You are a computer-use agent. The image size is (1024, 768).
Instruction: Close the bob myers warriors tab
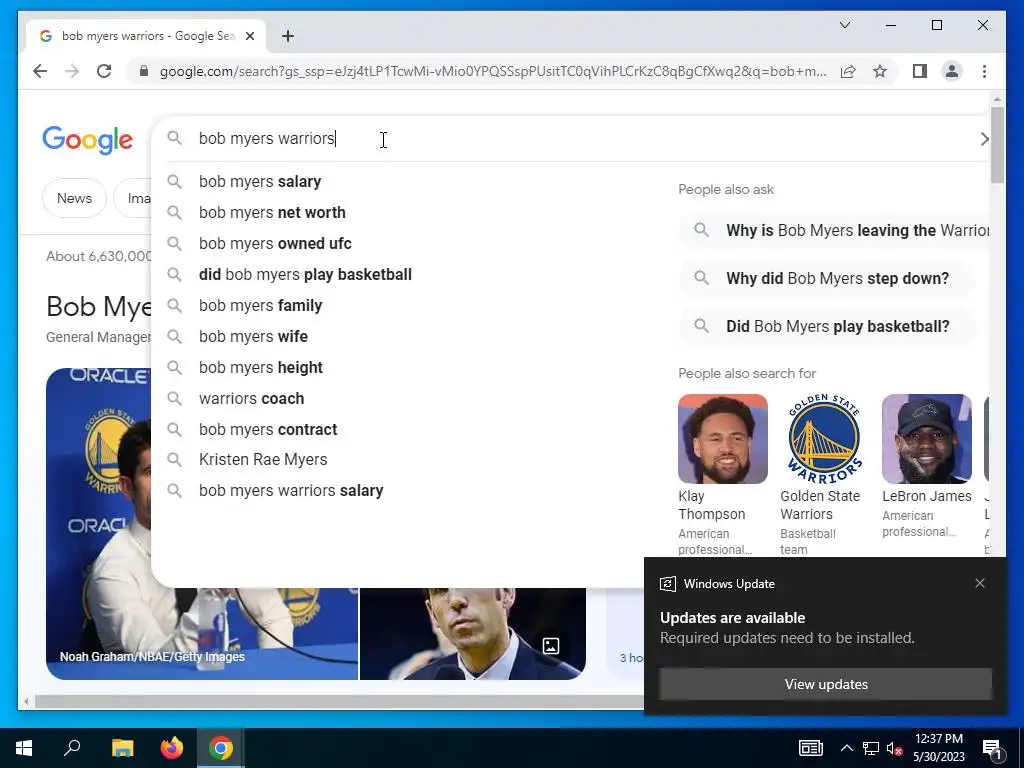(x=249, y=36)
